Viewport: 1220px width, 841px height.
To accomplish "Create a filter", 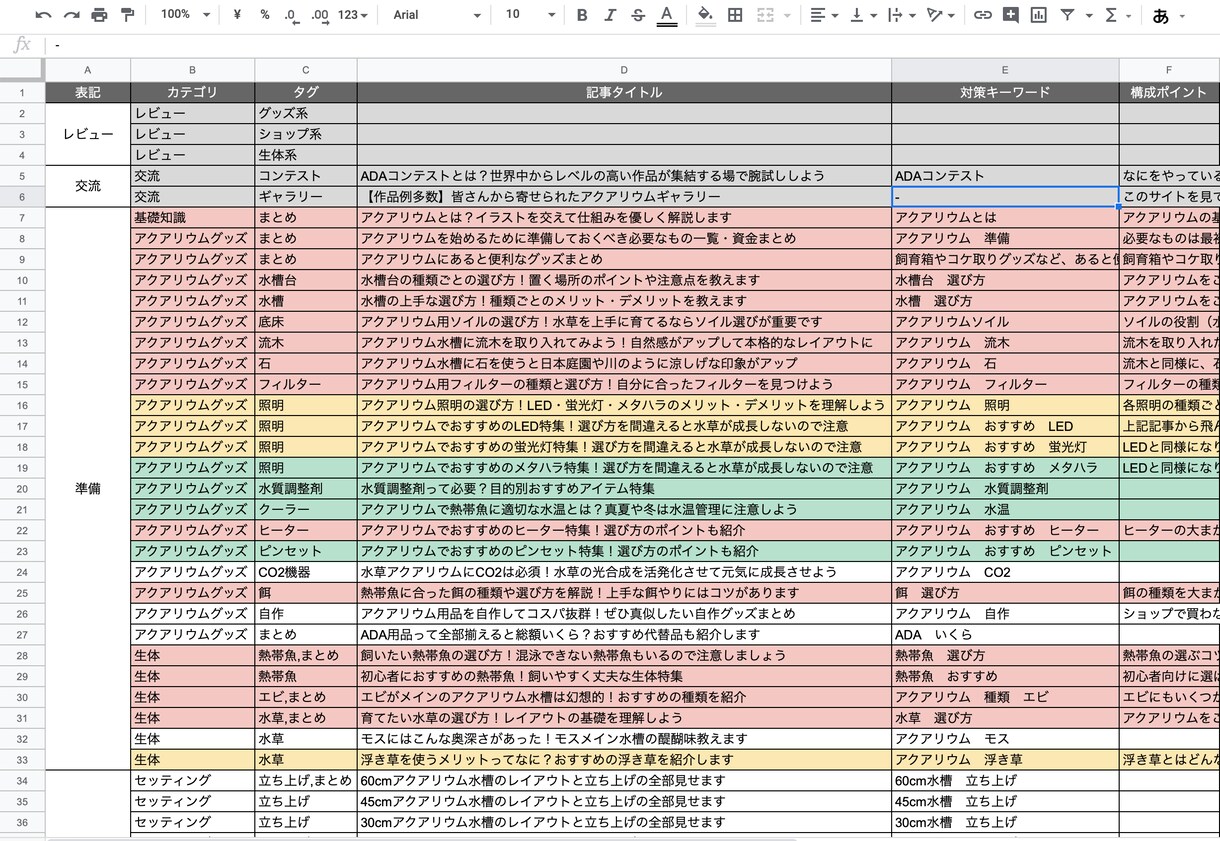I will [x=1067, y=15].
